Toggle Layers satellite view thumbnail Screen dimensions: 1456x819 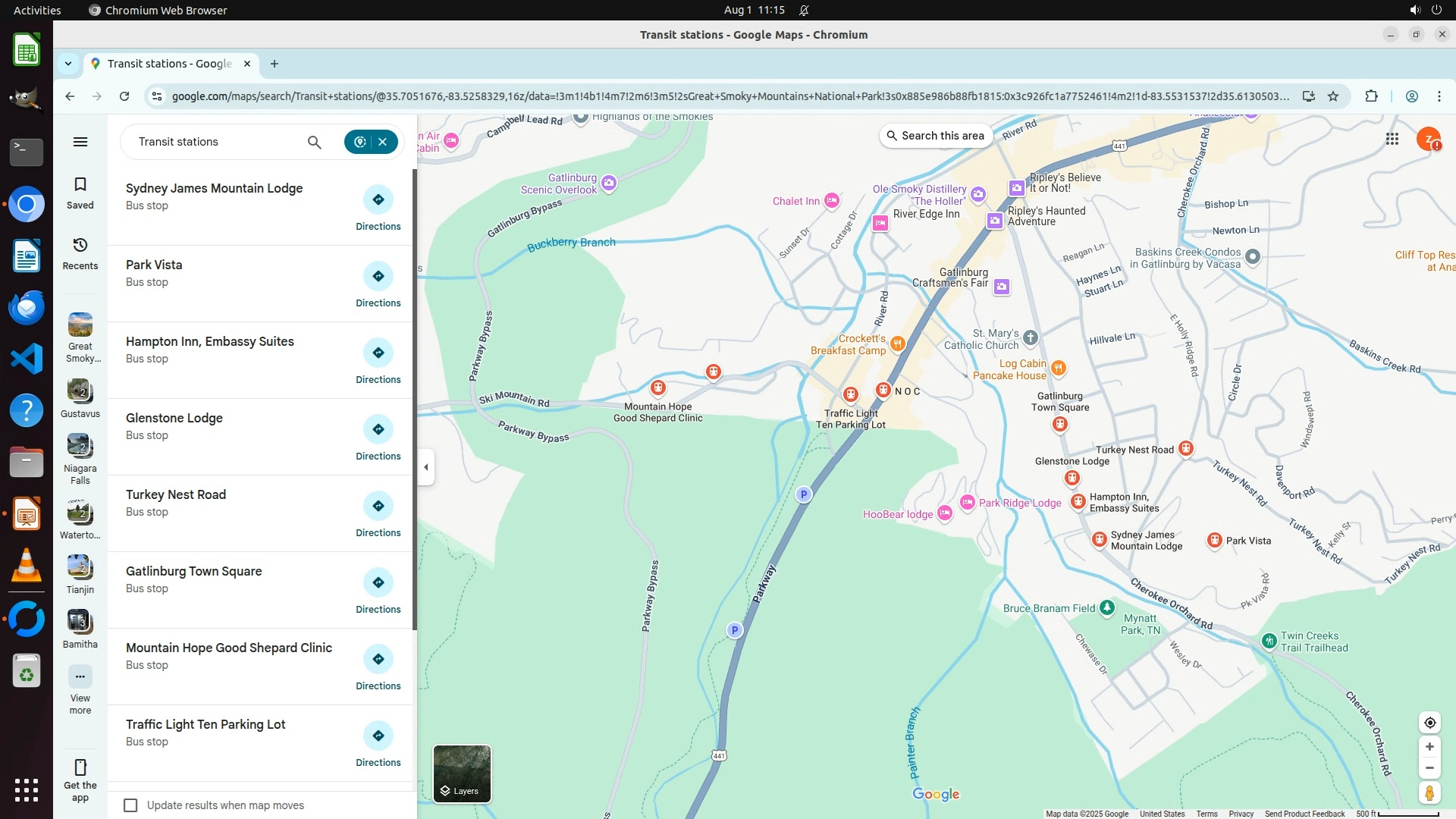click(x=462, y=773)
